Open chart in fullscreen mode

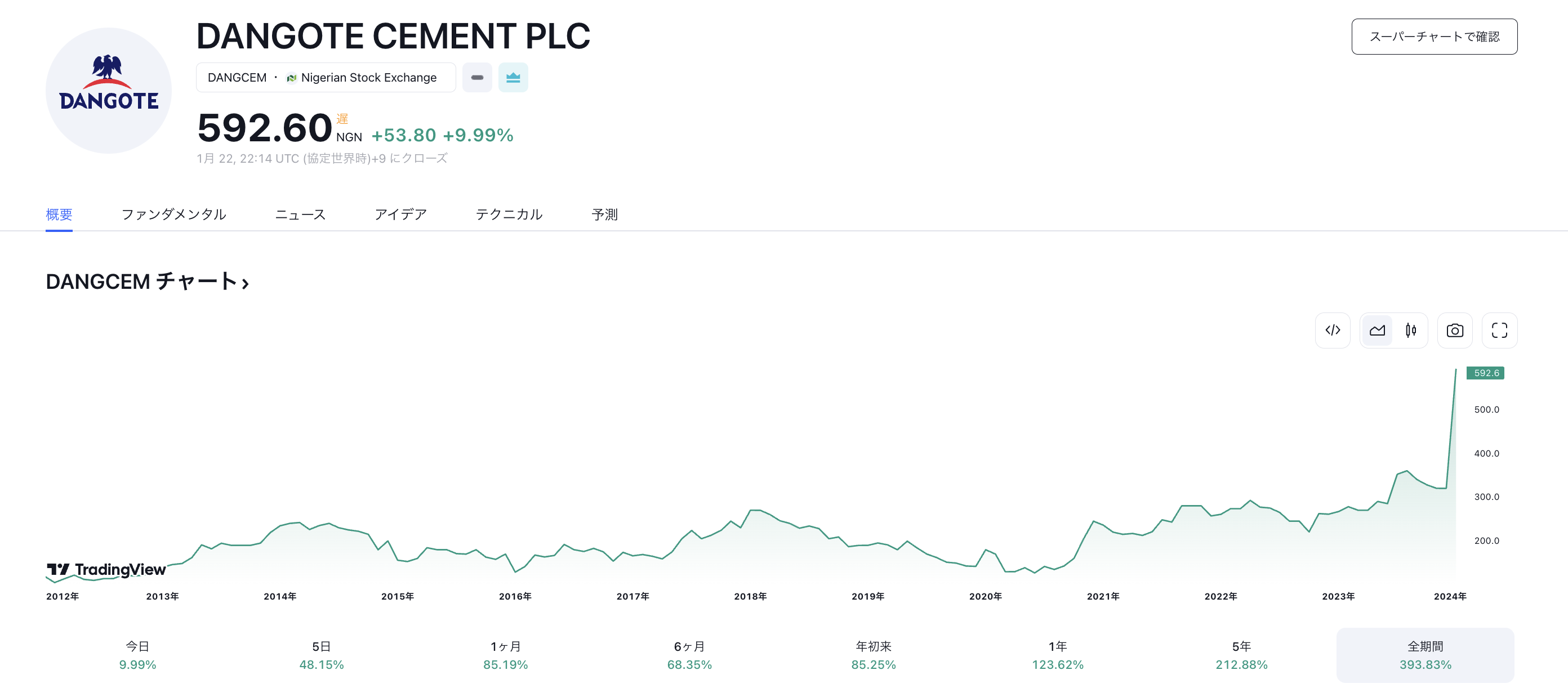tap(1499, 330)
